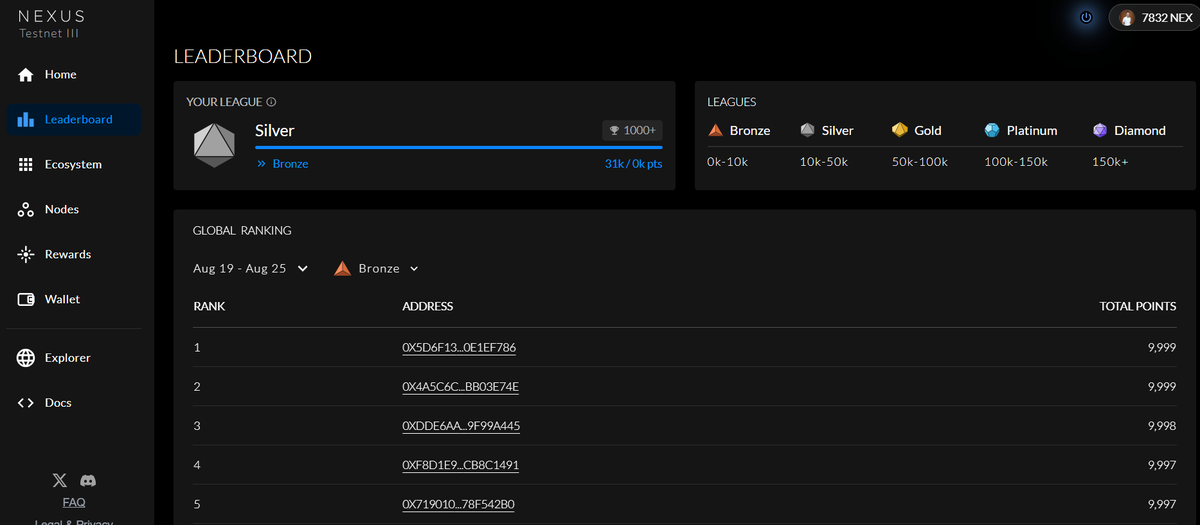
Task: Open address 0X4A5C6C...BB03E74E
Action: (460, 387)
